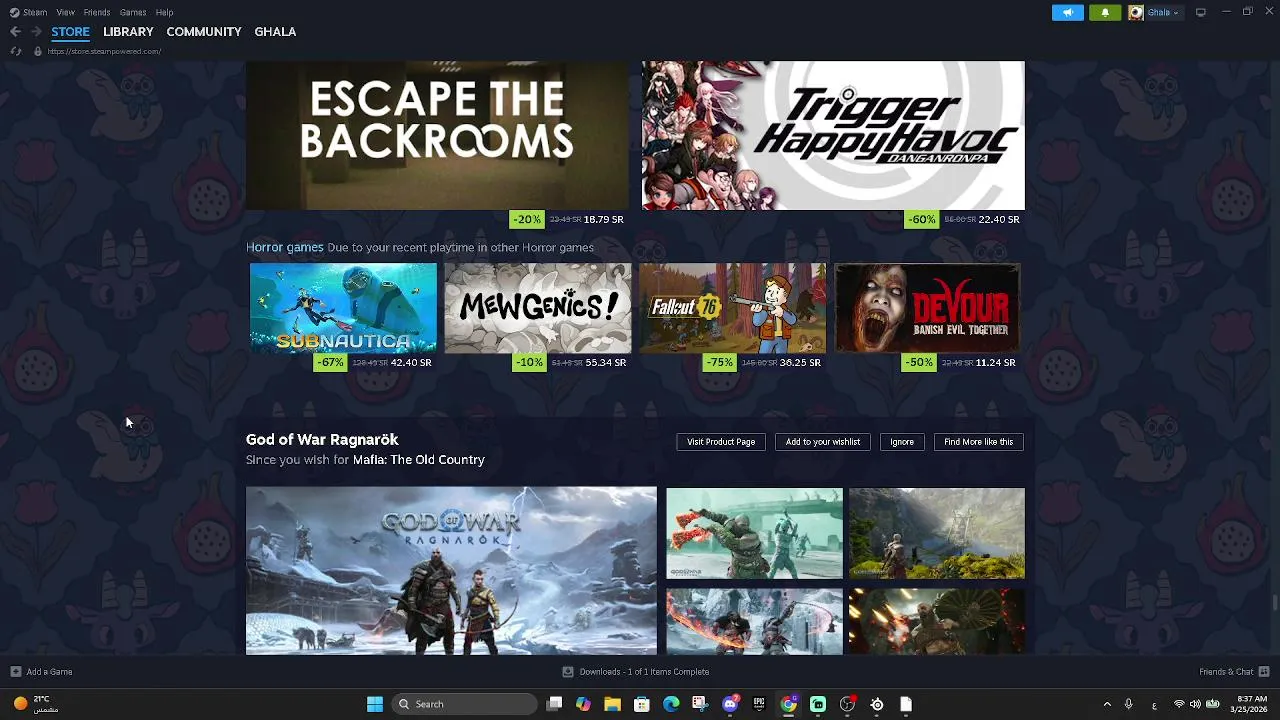The height and width of the screenshot is (720, 1280).
Task: Switch to the LIBRARY tab
Action: (x=128, y=32)
